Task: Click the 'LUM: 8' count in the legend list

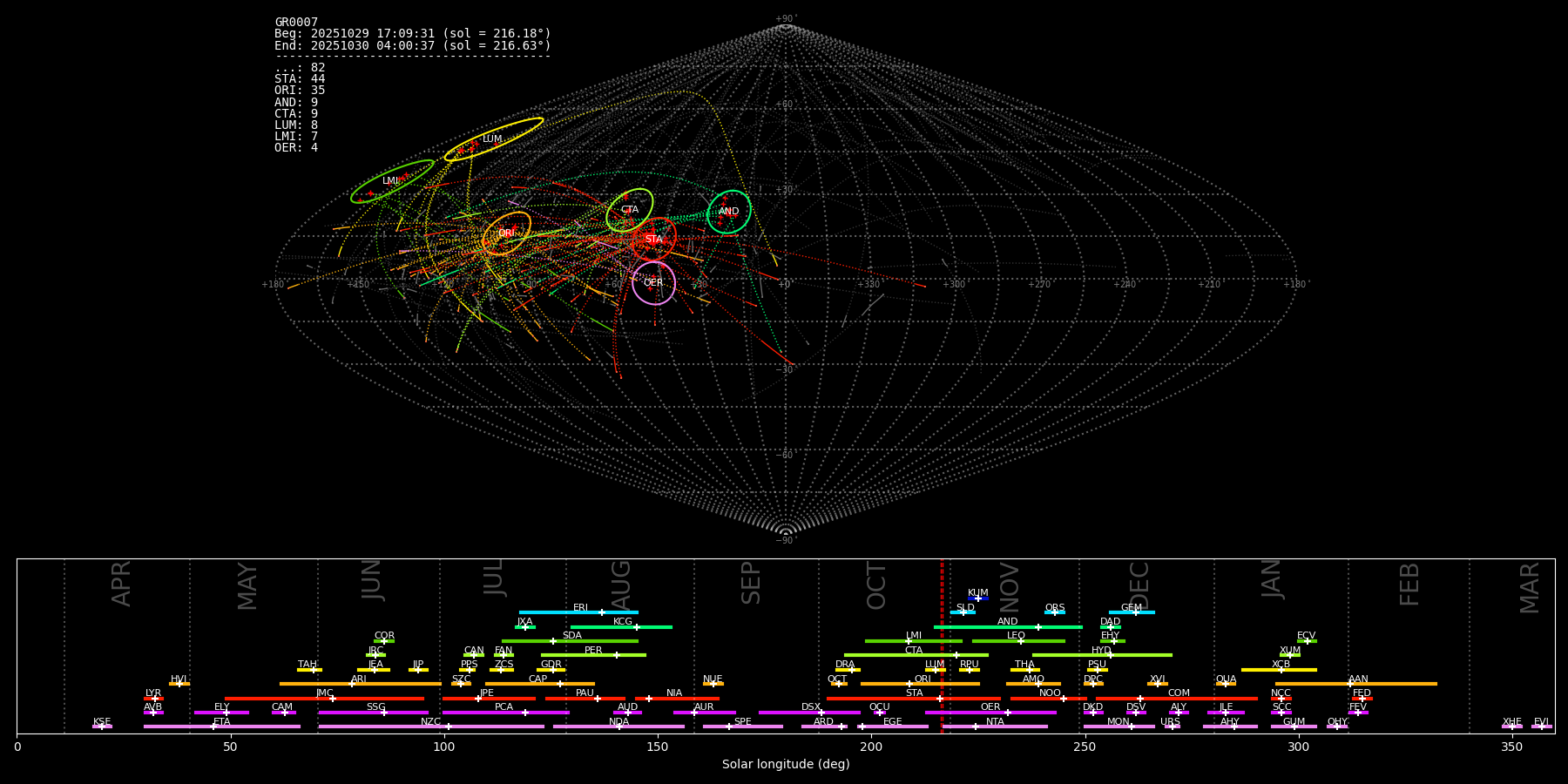Action: click(x=296, y=125)
